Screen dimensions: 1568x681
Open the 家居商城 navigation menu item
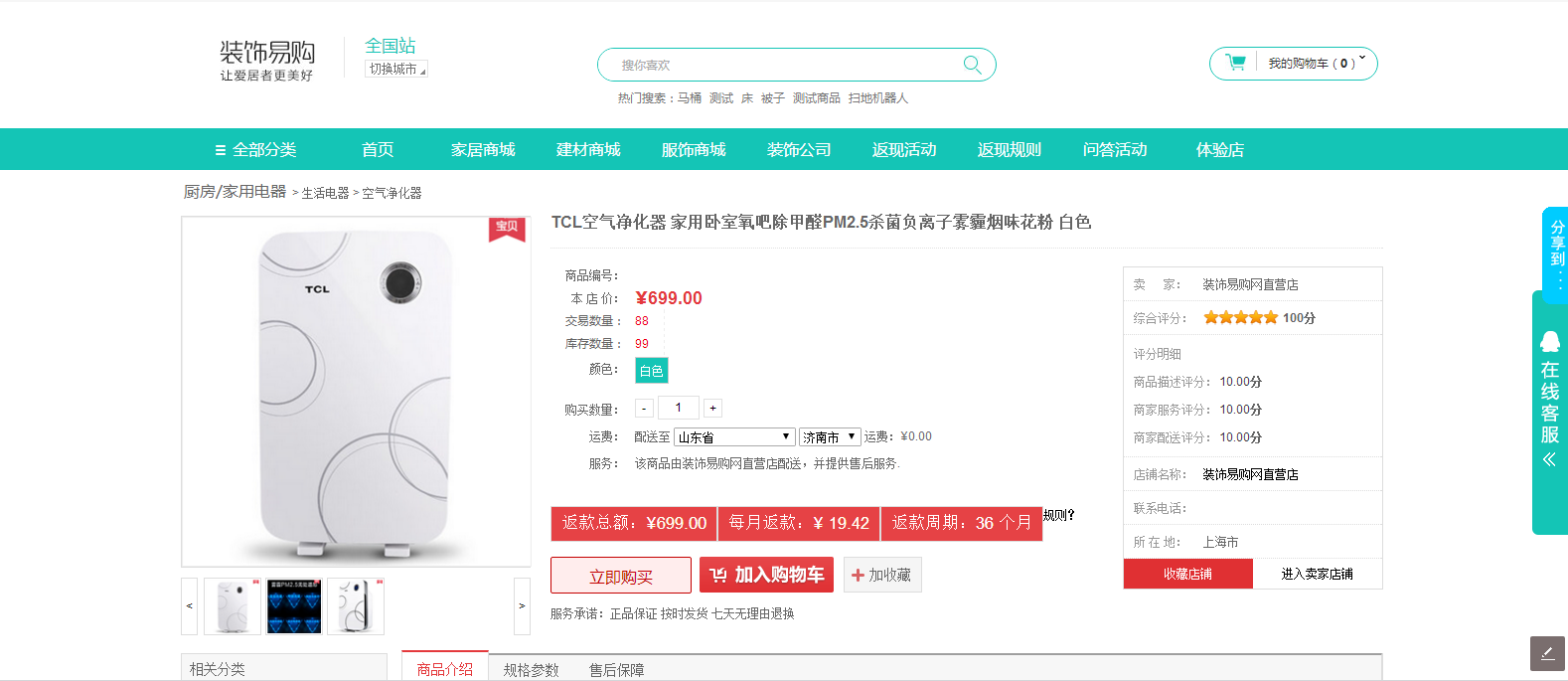click(x=483, y=149)
